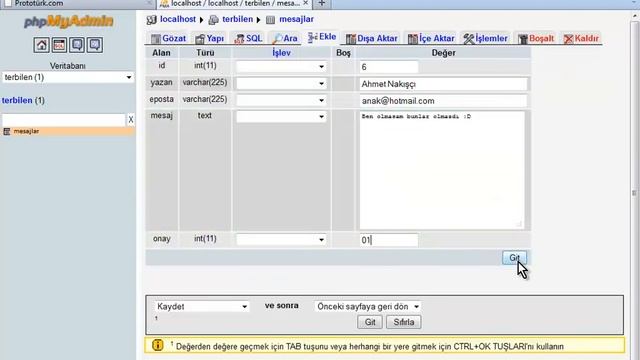Click the 'Alan' column header
Viewport: 640px width, 360px height.
(161, 53)
